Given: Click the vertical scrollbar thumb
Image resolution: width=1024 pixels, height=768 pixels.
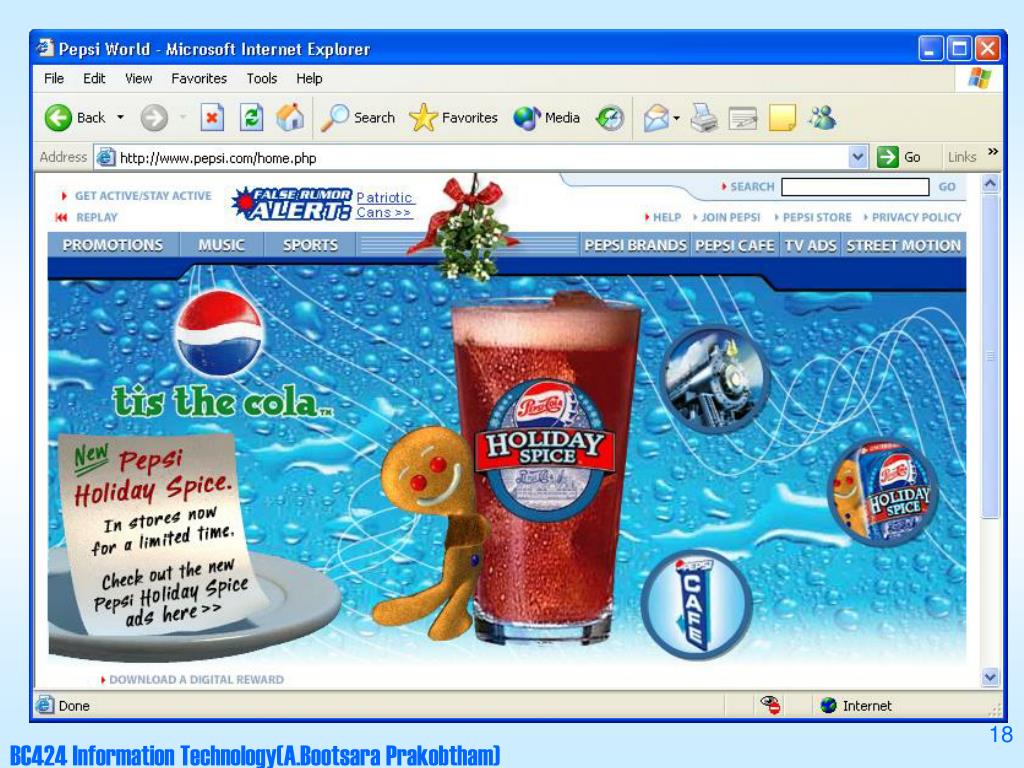Looking at the screenshot, I should point(990,356).
